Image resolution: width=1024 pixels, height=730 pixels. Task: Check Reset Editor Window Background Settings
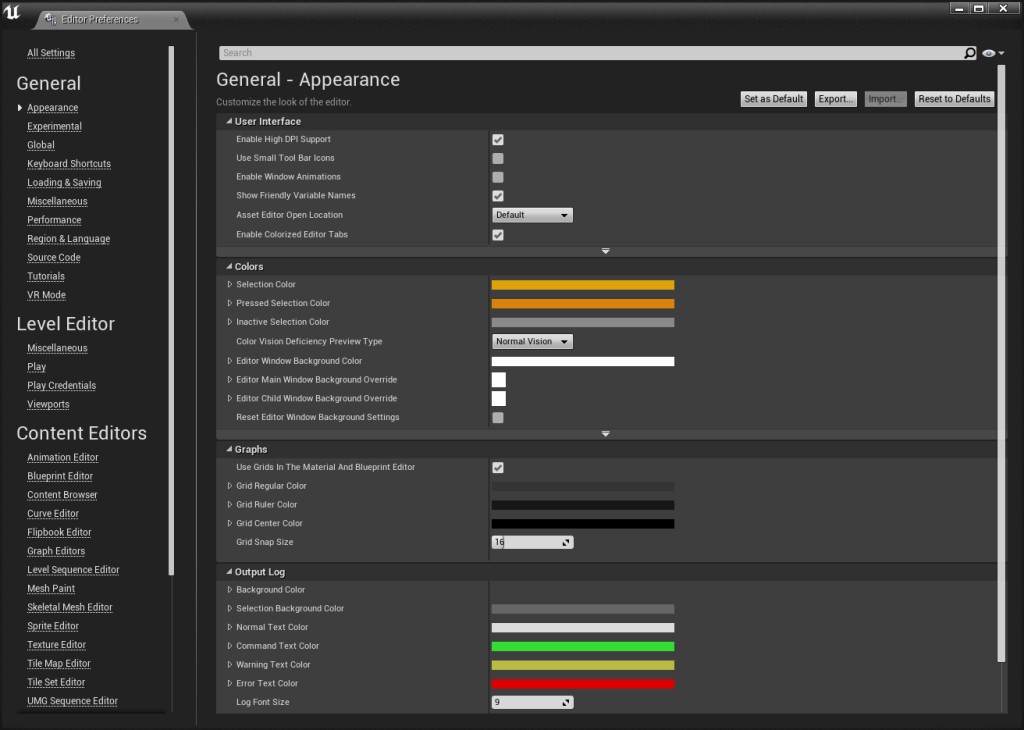(x=498, y=418)
